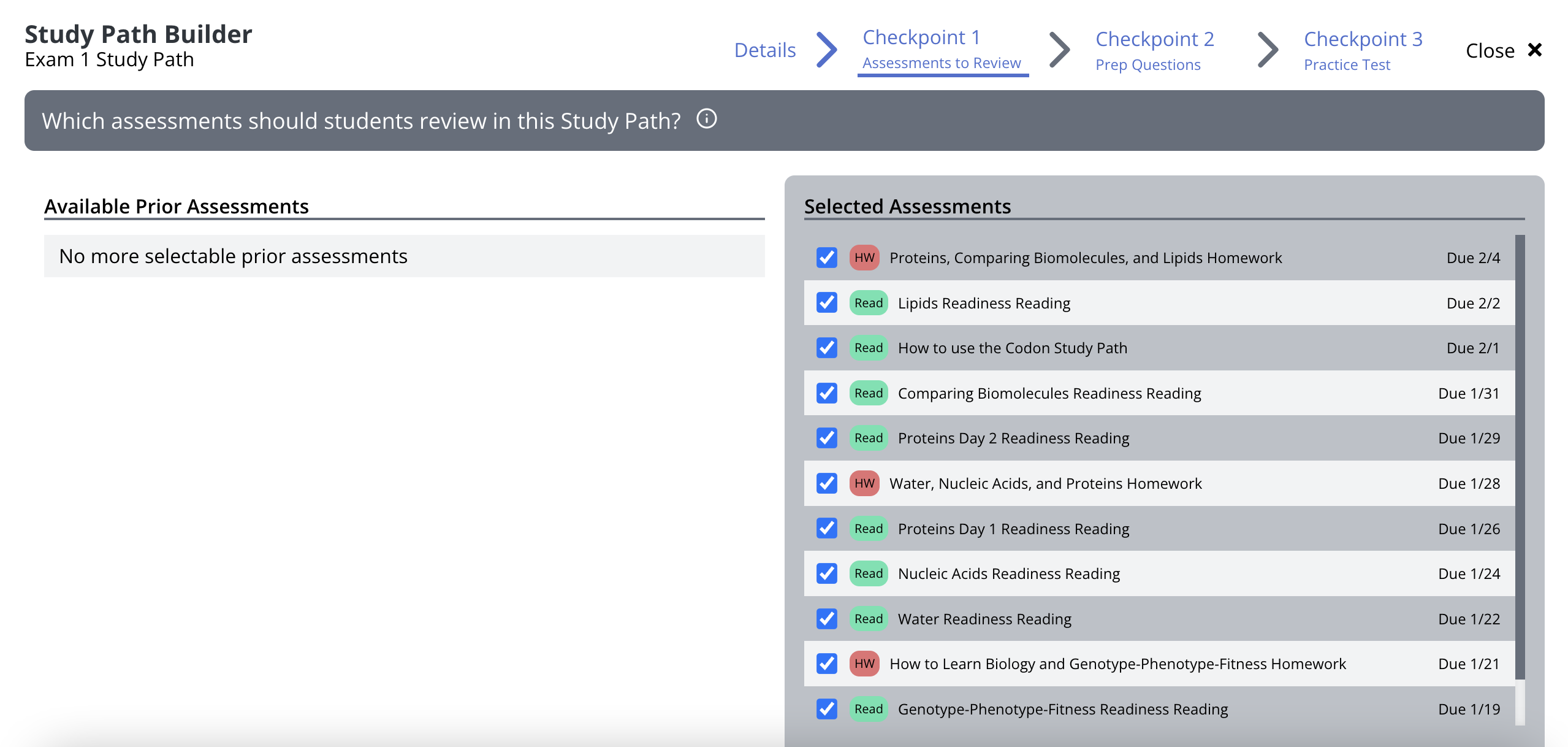
Task: Click the Read badge on Lipids Readiness Reading
Action: pyautogui.click(x=868, y=303)
